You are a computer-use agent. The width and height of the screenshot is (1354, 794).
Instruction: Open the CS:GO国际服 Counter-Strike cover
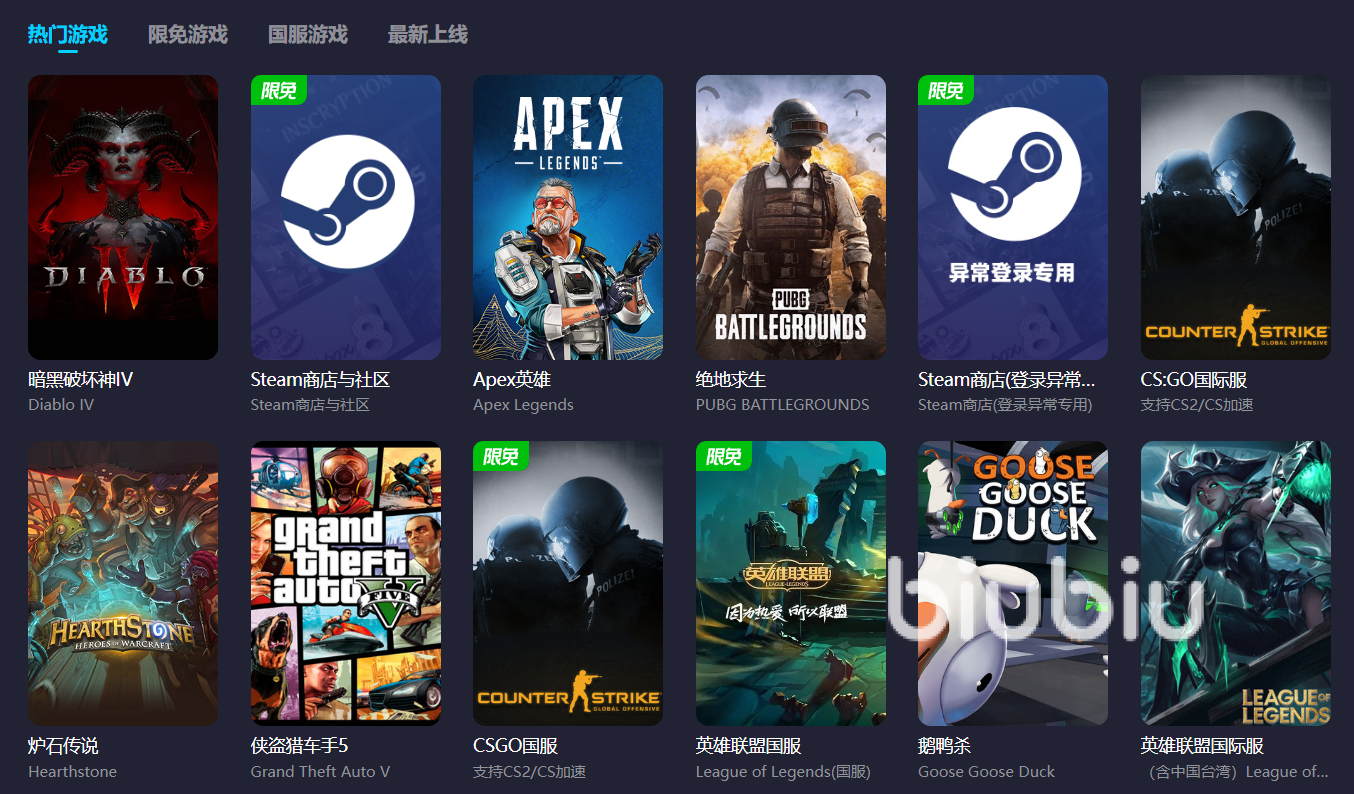click(x=1236, y=217)
